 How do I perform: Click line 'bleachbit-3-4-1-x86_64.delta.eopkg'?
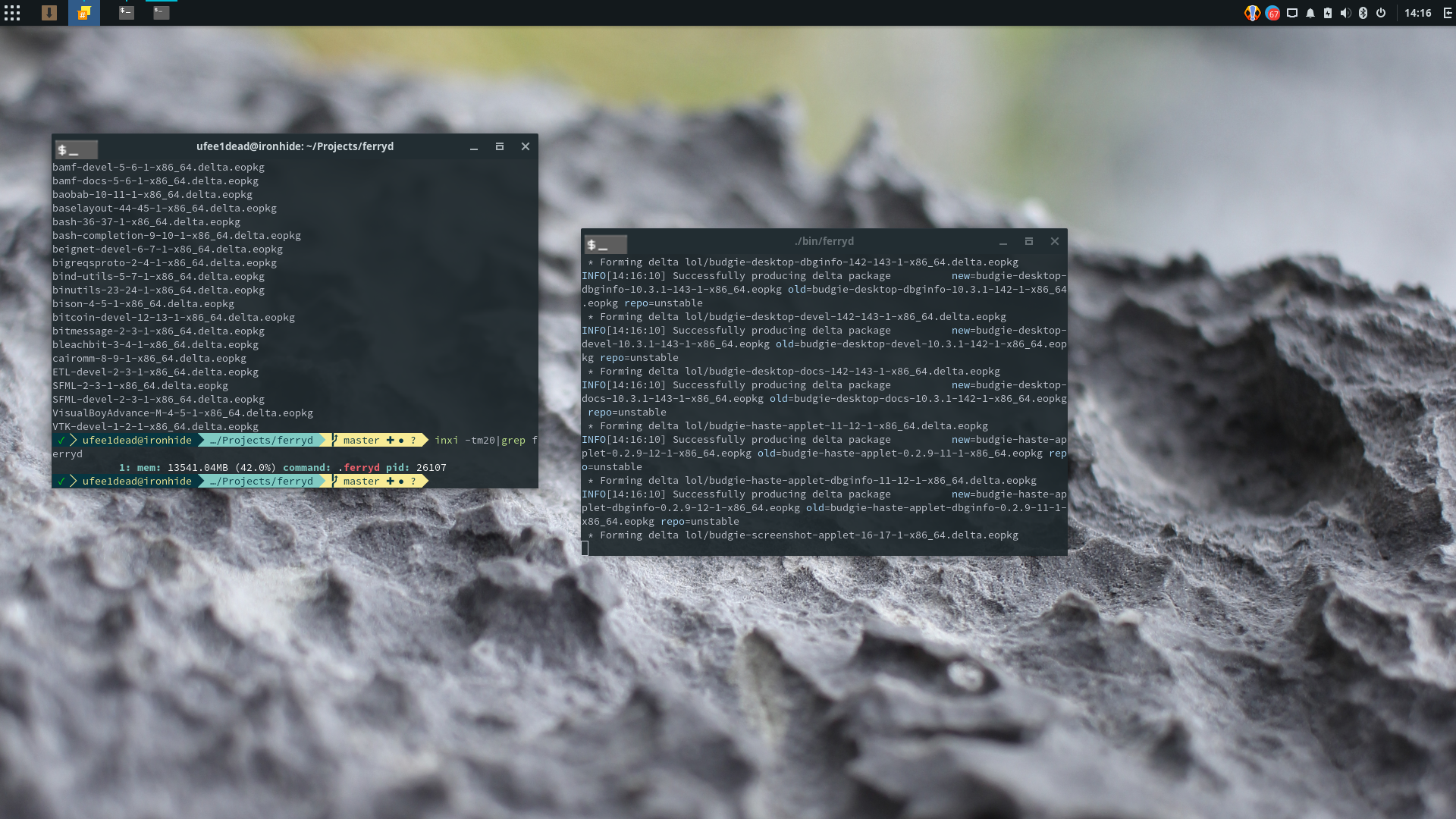(155, 345)
